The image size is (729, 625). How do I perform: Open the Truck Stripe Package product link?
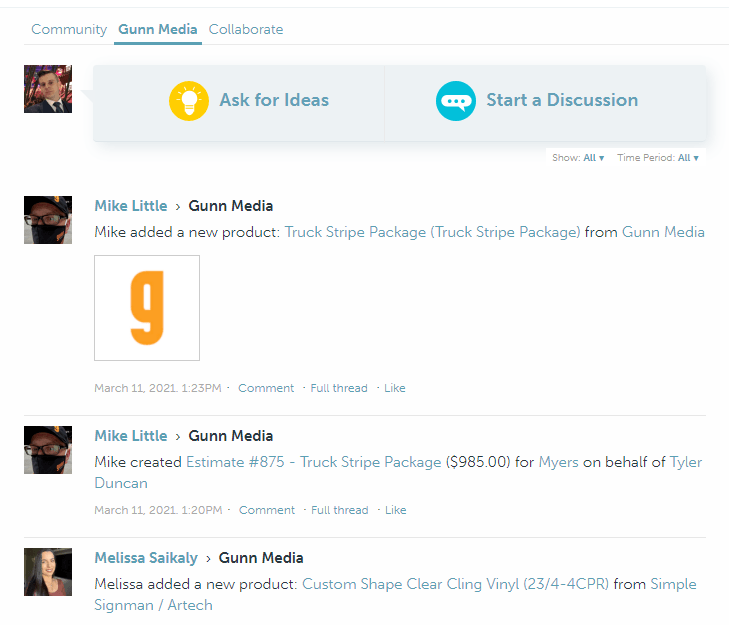[x=432, y=232]
